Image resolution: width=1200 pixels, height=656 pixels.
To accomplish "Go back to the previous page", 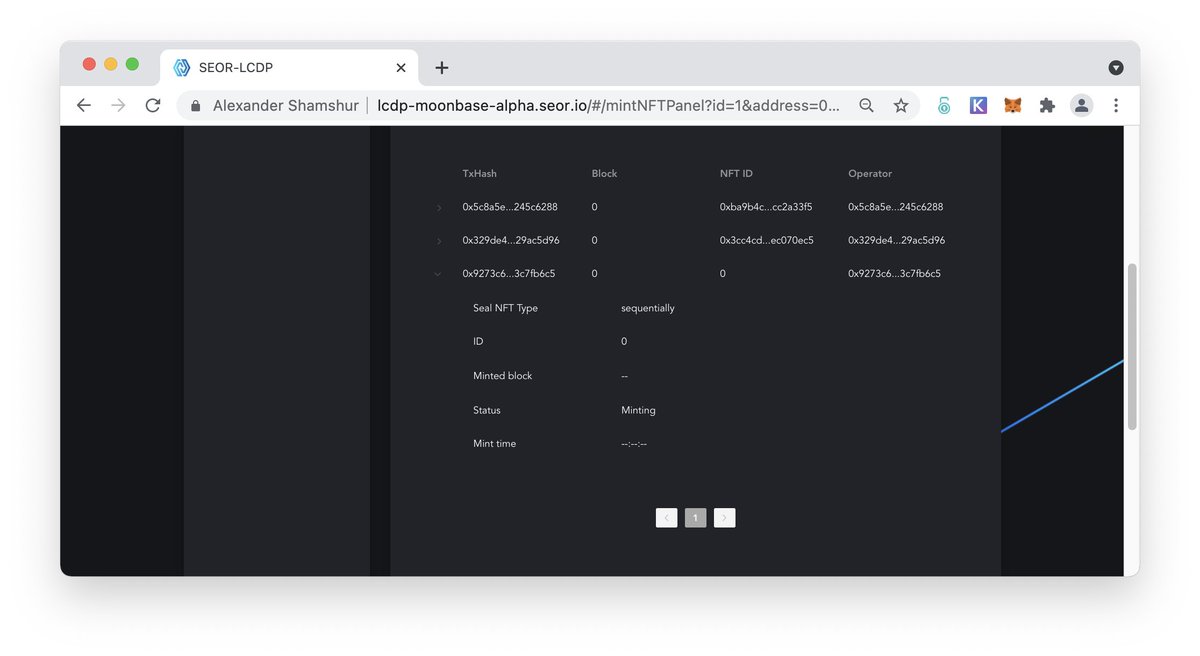I will coord(84,105).
